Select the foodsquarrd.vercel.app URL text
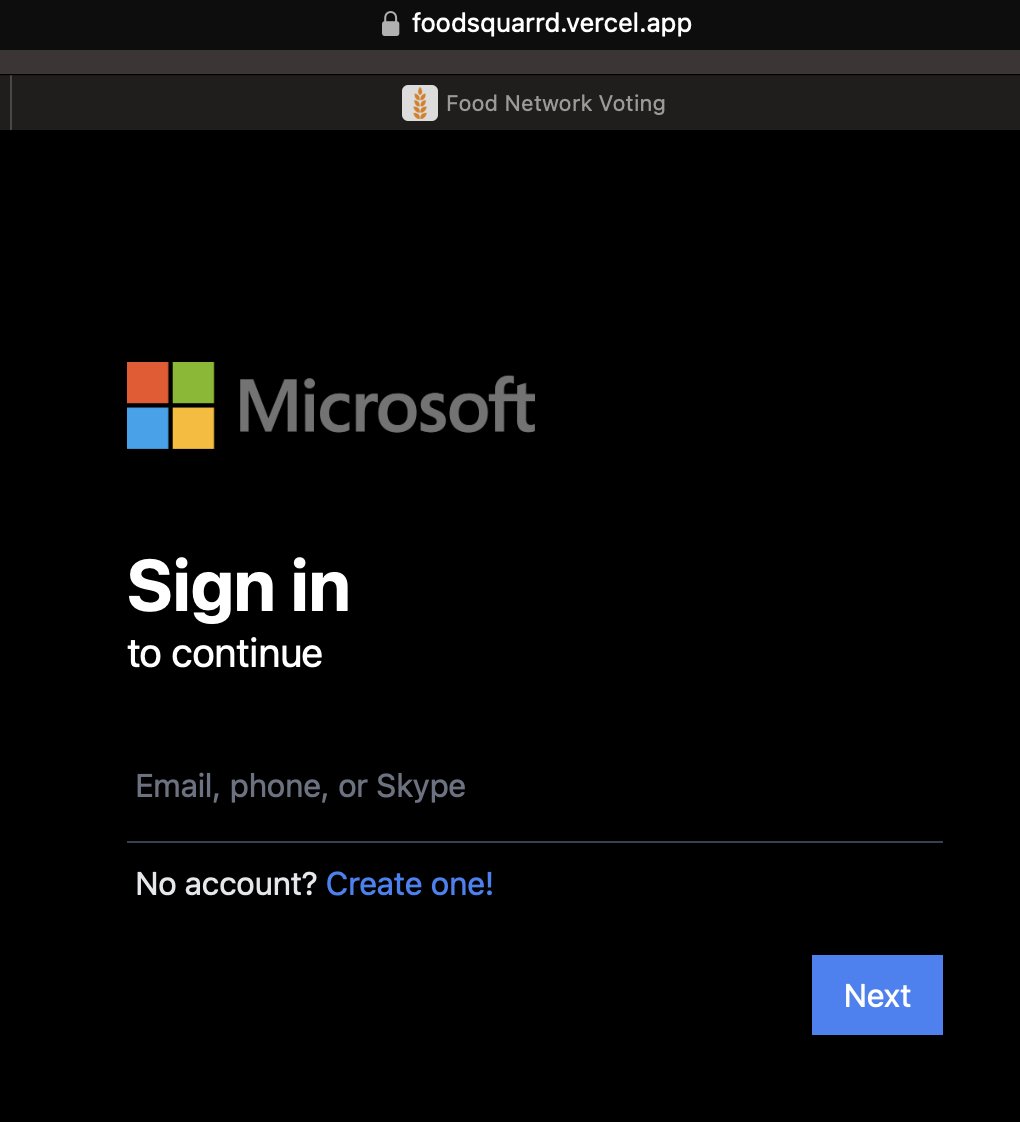 551,24
